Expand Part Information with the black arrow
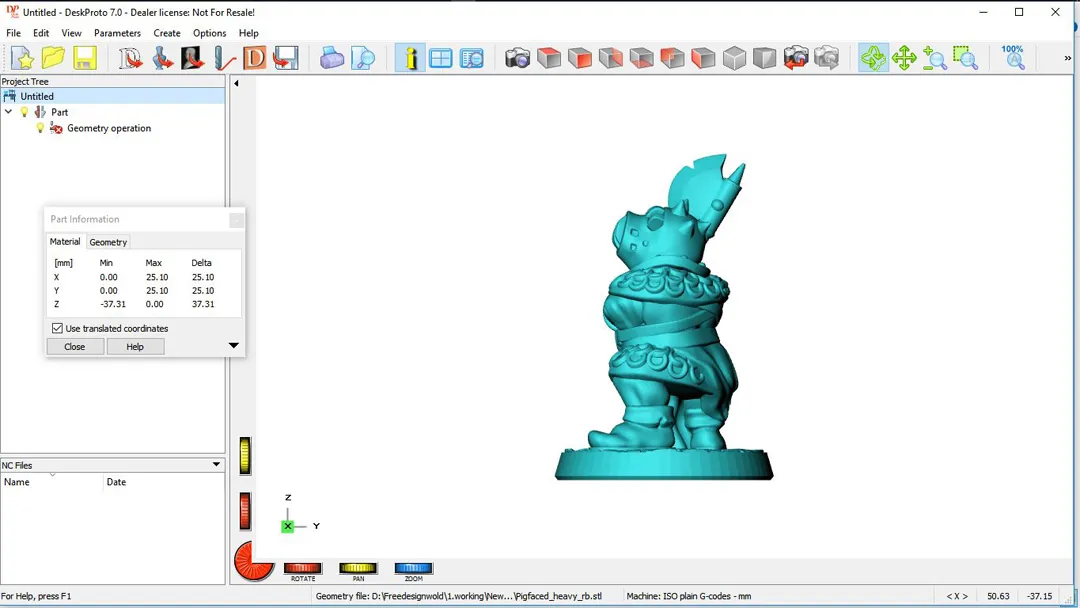Viewport: 1080px width, 608px height. point(233,346)
